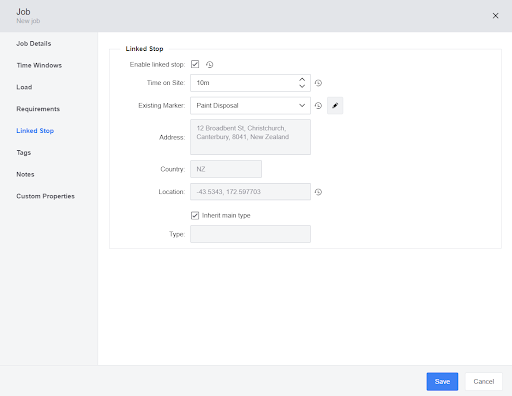Click the history icon beside Enable linked stop
This screenshot has height=396, width=512.
point(209,64)
